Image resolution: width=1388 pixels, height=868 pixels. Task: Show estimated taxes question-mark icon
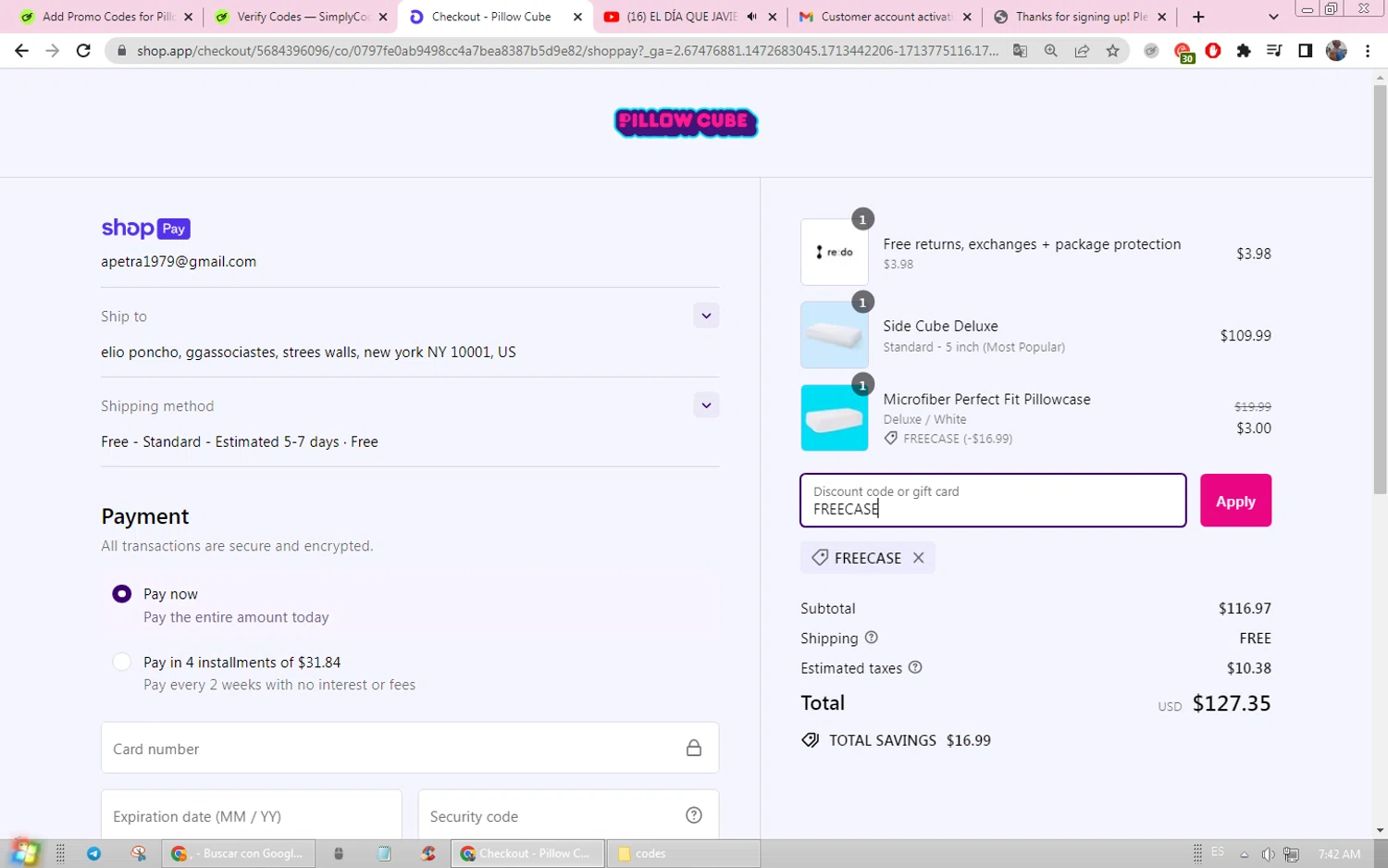tap(915, 667)
